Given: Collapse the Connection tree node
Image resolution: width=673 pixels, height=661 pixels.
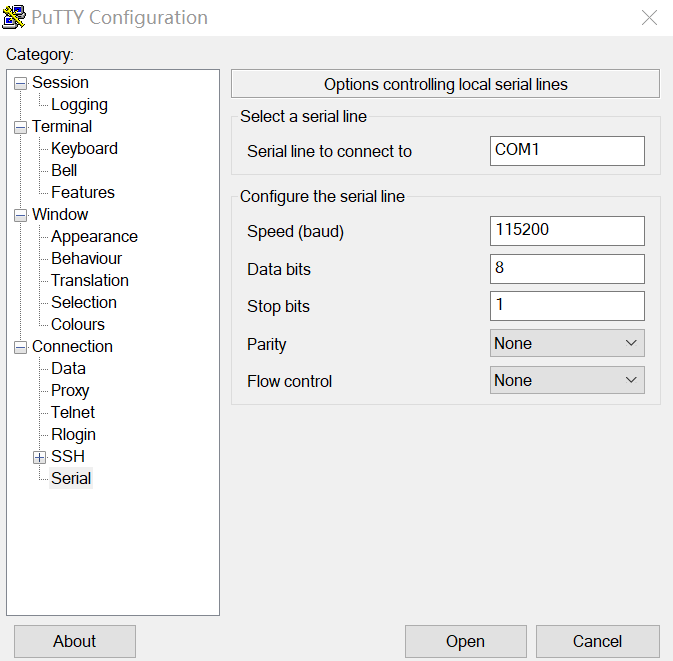Looking at the screenshot, I should coord(20,347).
